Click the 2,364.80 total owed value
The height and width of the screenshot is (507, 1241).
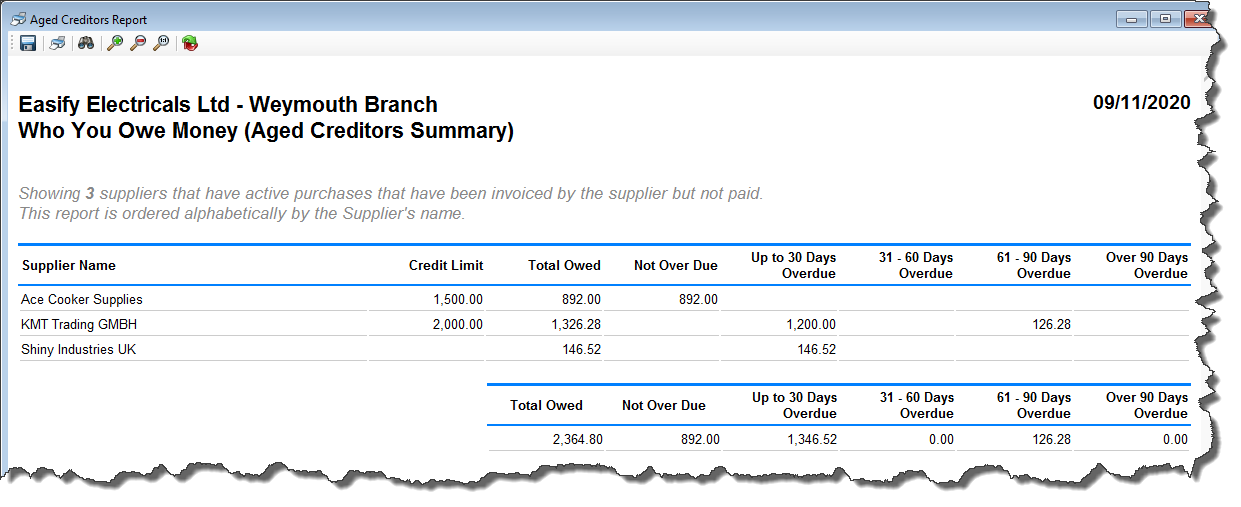576,439
